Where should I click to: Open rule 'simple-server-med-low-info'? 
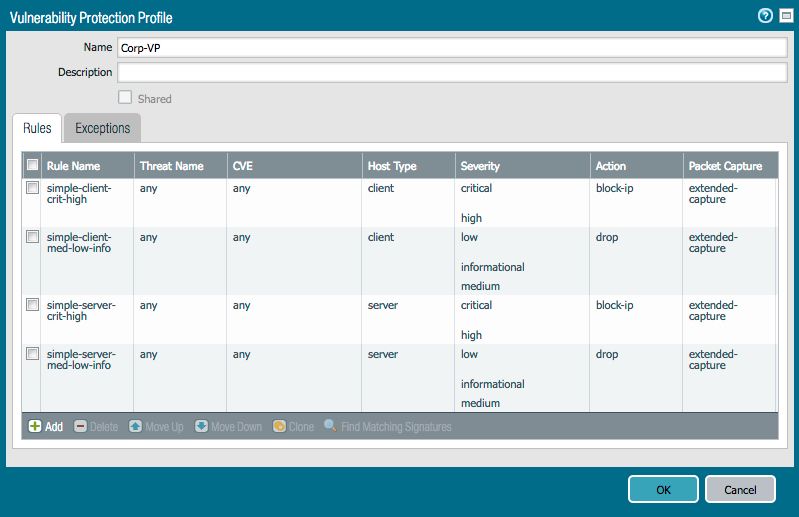coord(81,360)
